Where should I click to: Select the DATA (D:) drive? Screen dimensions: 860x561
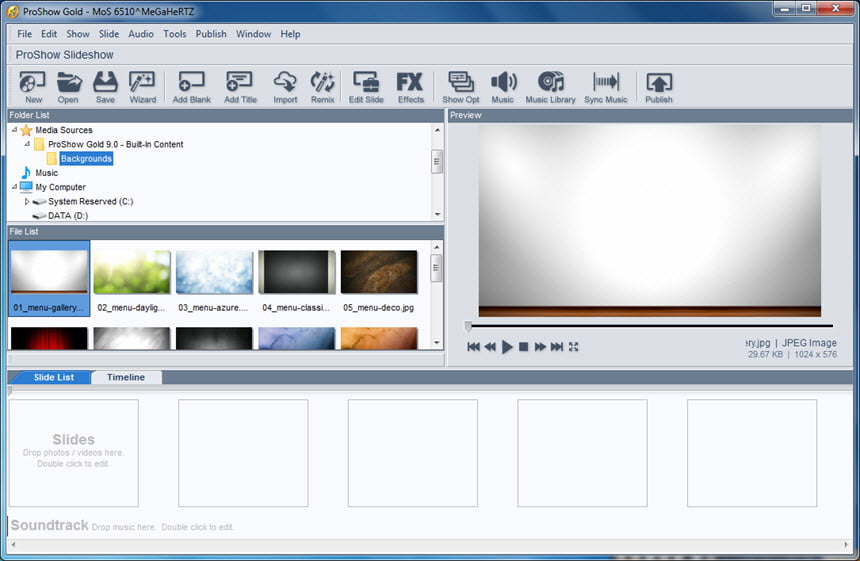68,216
